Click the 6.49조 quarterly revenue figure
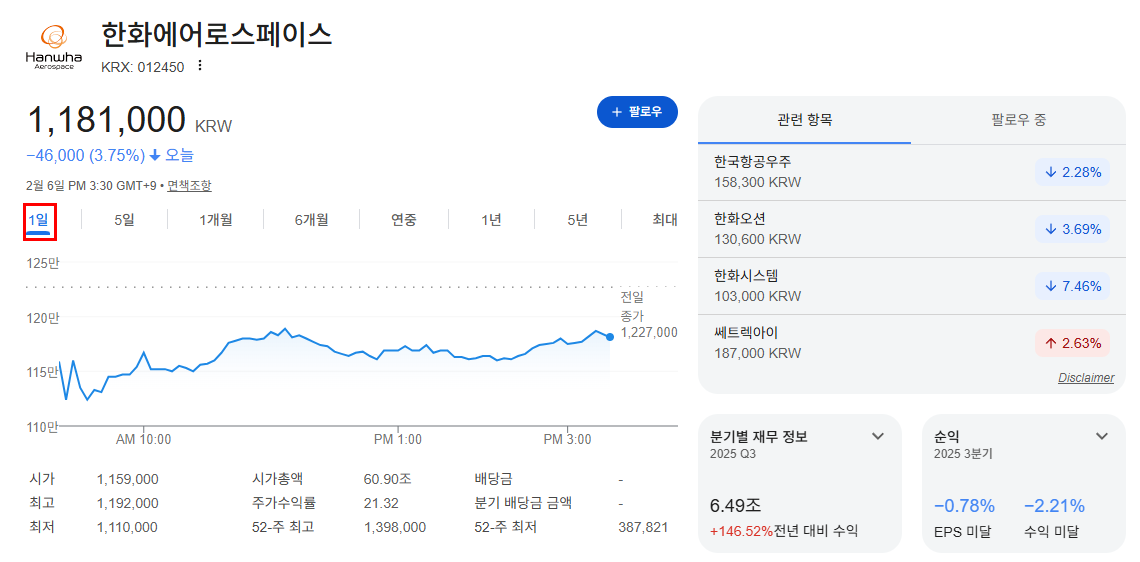The image size is (1140, 562). click(735, 506)
